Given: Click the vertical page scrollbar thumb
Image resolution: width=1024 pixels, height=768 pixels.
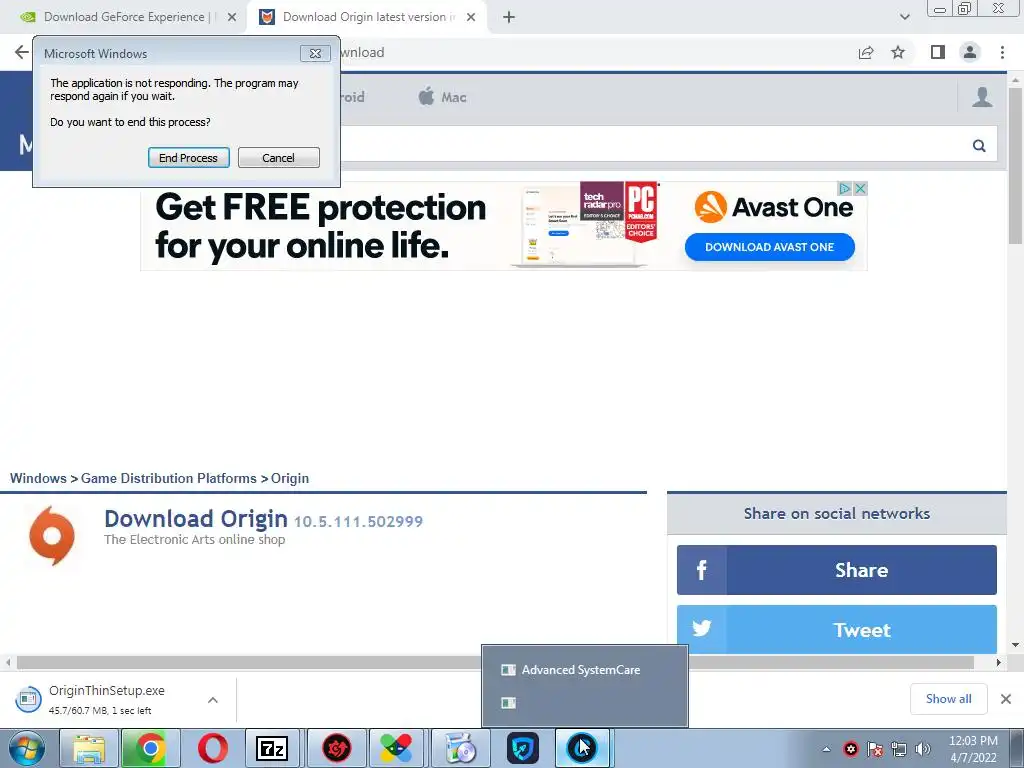Looking at the screenshot, I should [x=1015, y=165].
